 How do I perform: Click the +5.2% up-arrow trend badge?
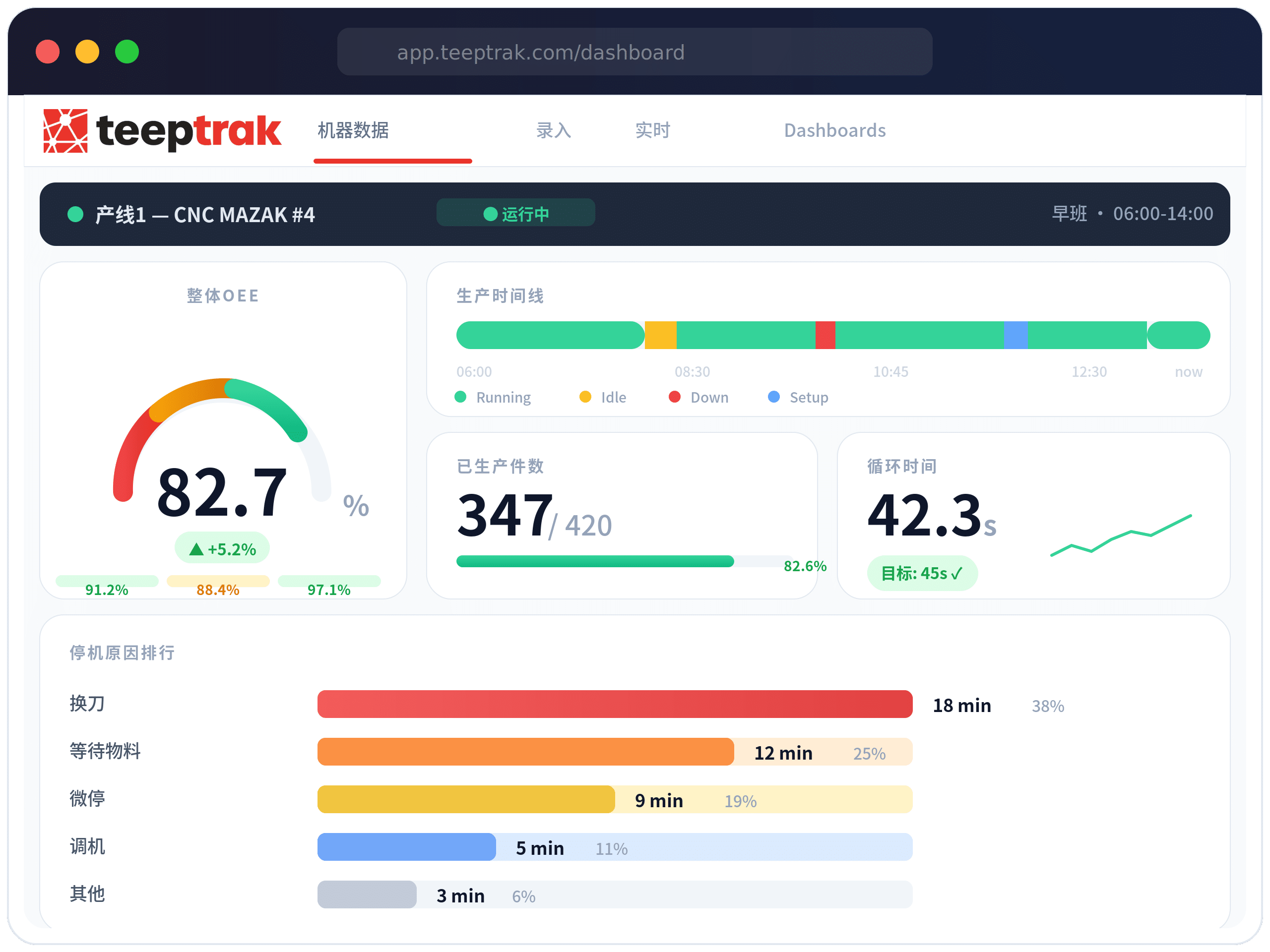[x=222, y=548]
